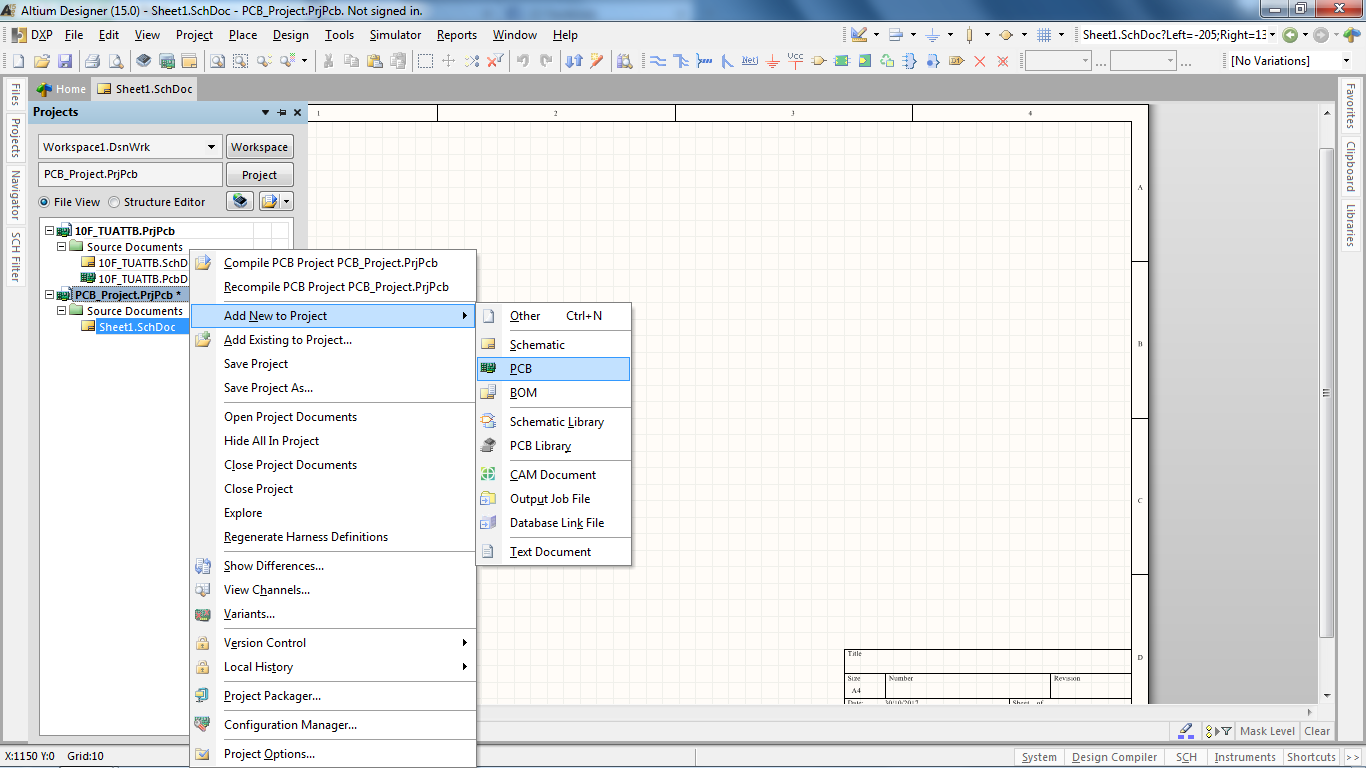Image resolution: width=1366 pixels, height=768 pixels.
Task: Click the Shortcuts status bar button
Action: click(1311, 757)
